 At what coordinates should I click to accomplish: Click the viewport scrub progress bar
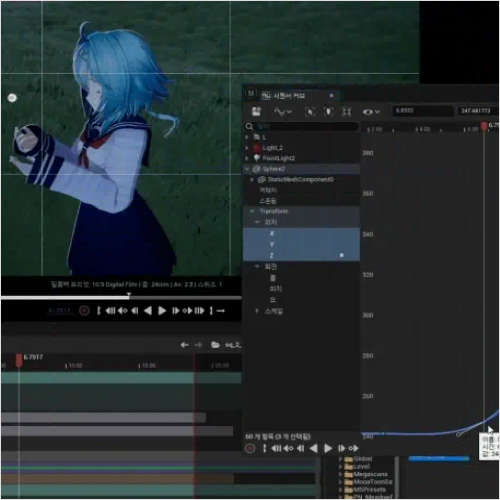click(x=121, y=297)
